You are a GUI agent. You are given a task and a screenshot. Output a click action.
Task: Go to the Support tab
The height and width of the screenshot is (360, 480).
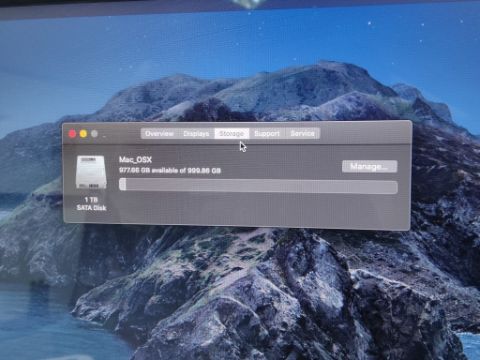point(267,134)
